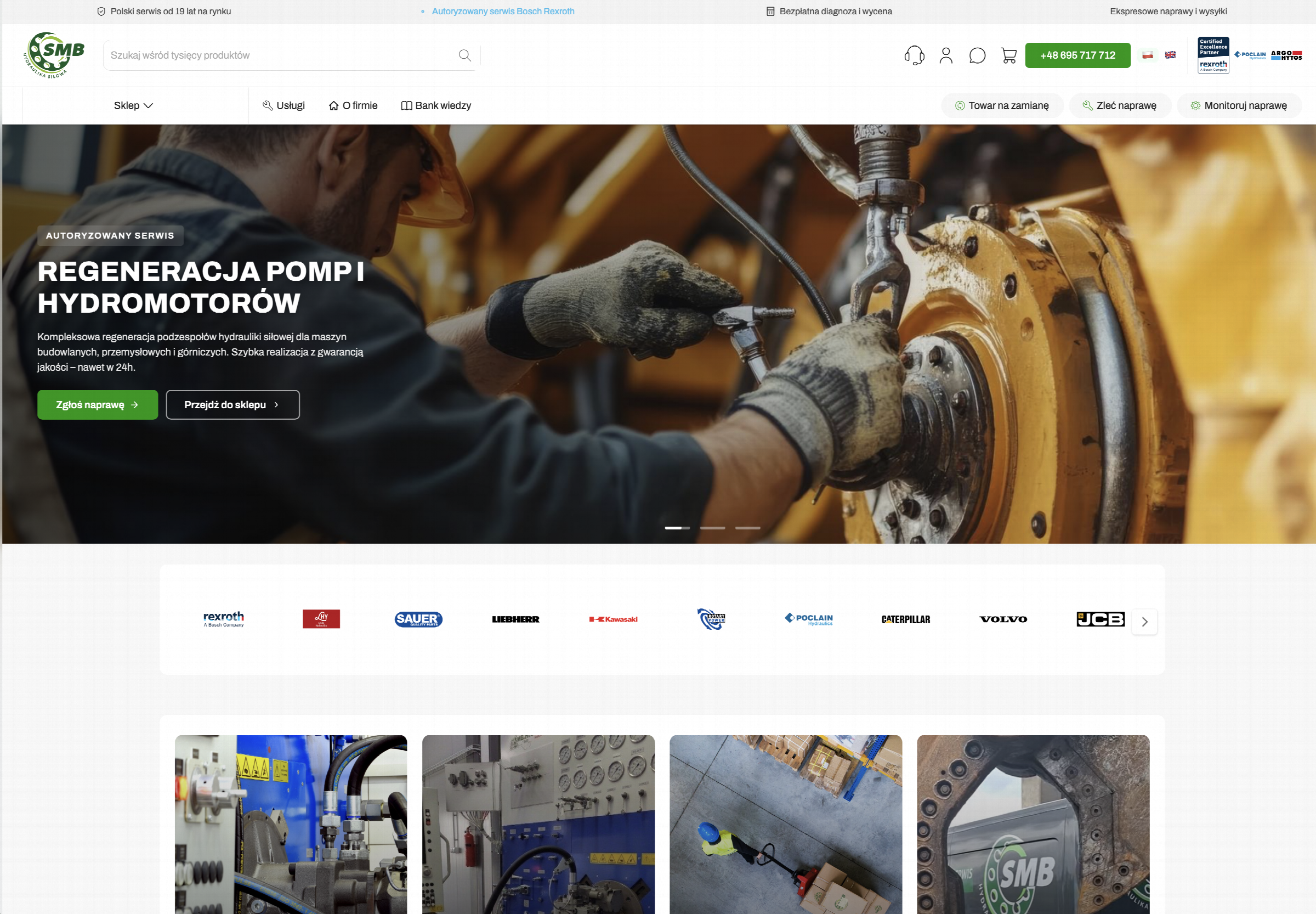This screenshot has width=1316, height=914.
Task: Click the search magnifier icon
Action: coord(465,55)
